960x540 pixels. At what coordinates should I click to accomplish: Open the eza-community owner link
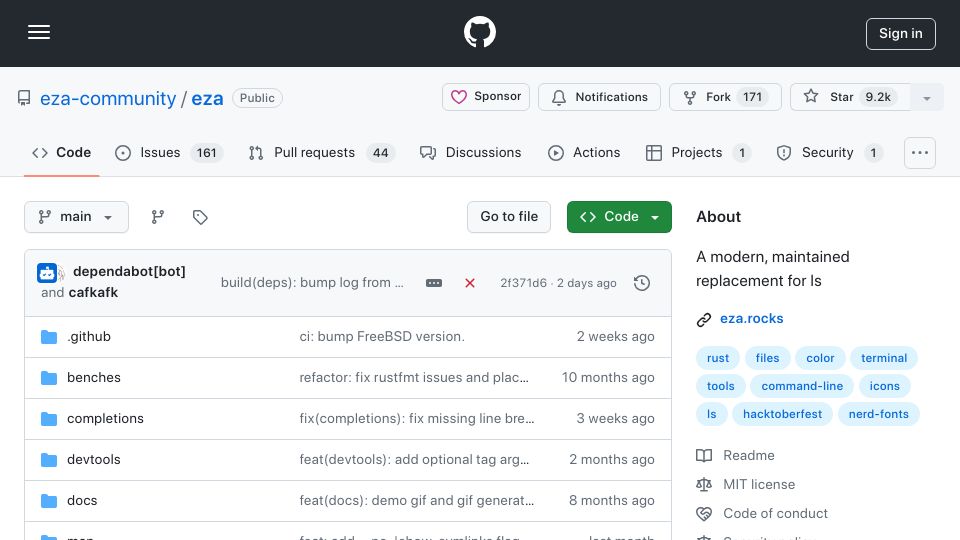(108, 98)
